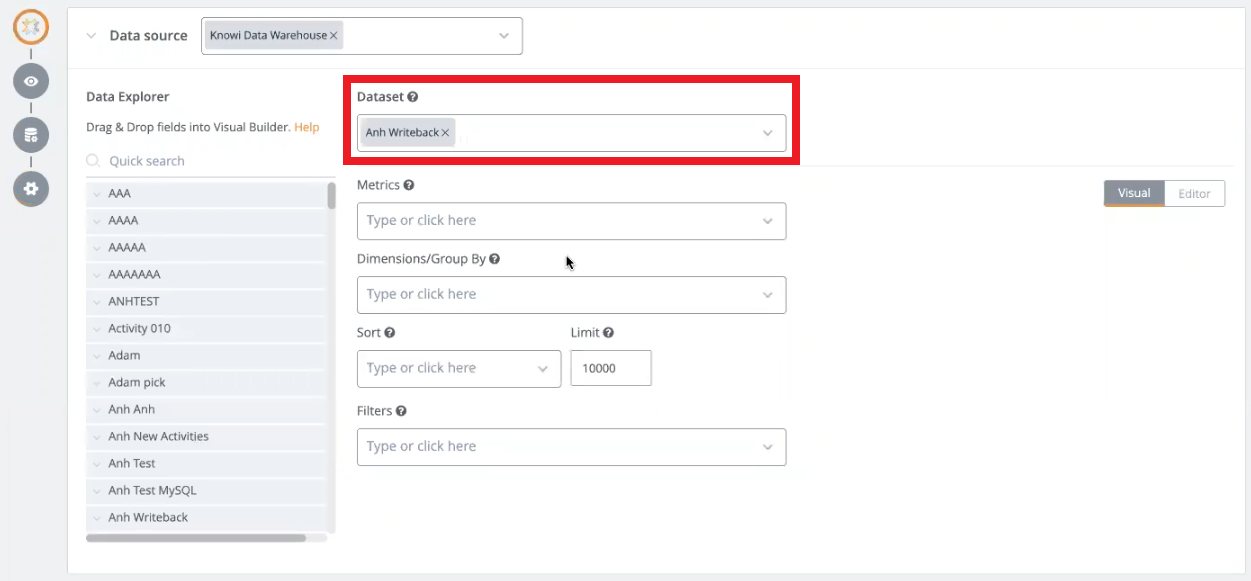1251x581 pixels.
Task: Expand the Anh Writeback item in Data Explorer
Action: (96, 518)
